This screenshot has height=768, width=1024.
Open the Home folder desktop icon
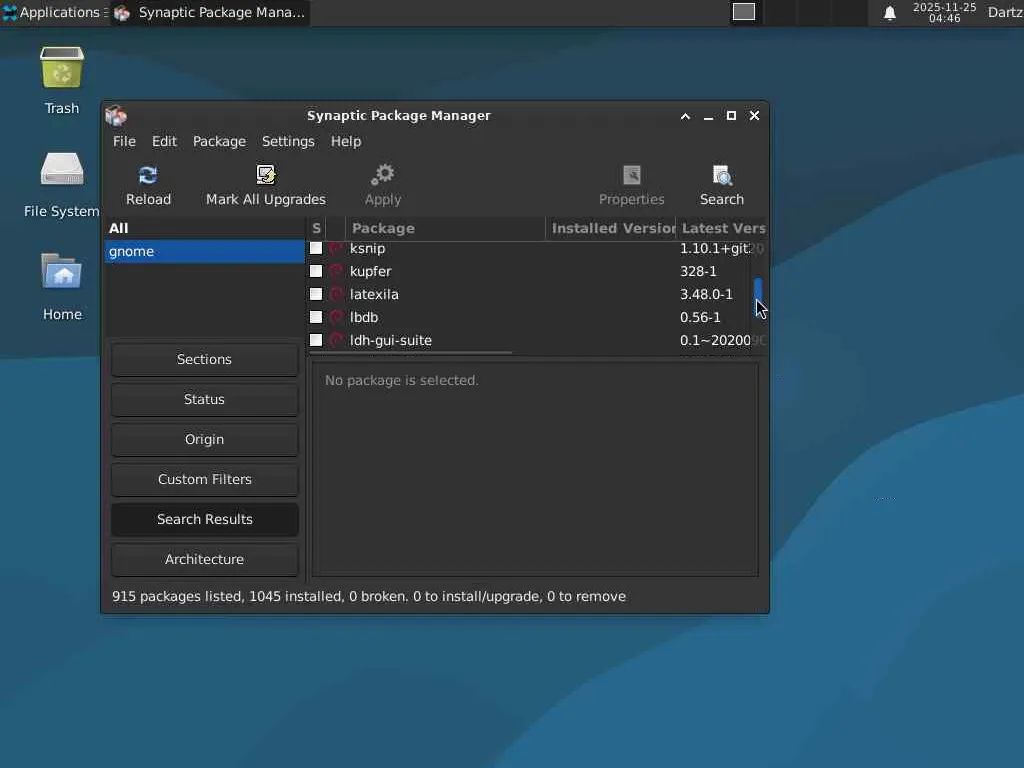62,271
